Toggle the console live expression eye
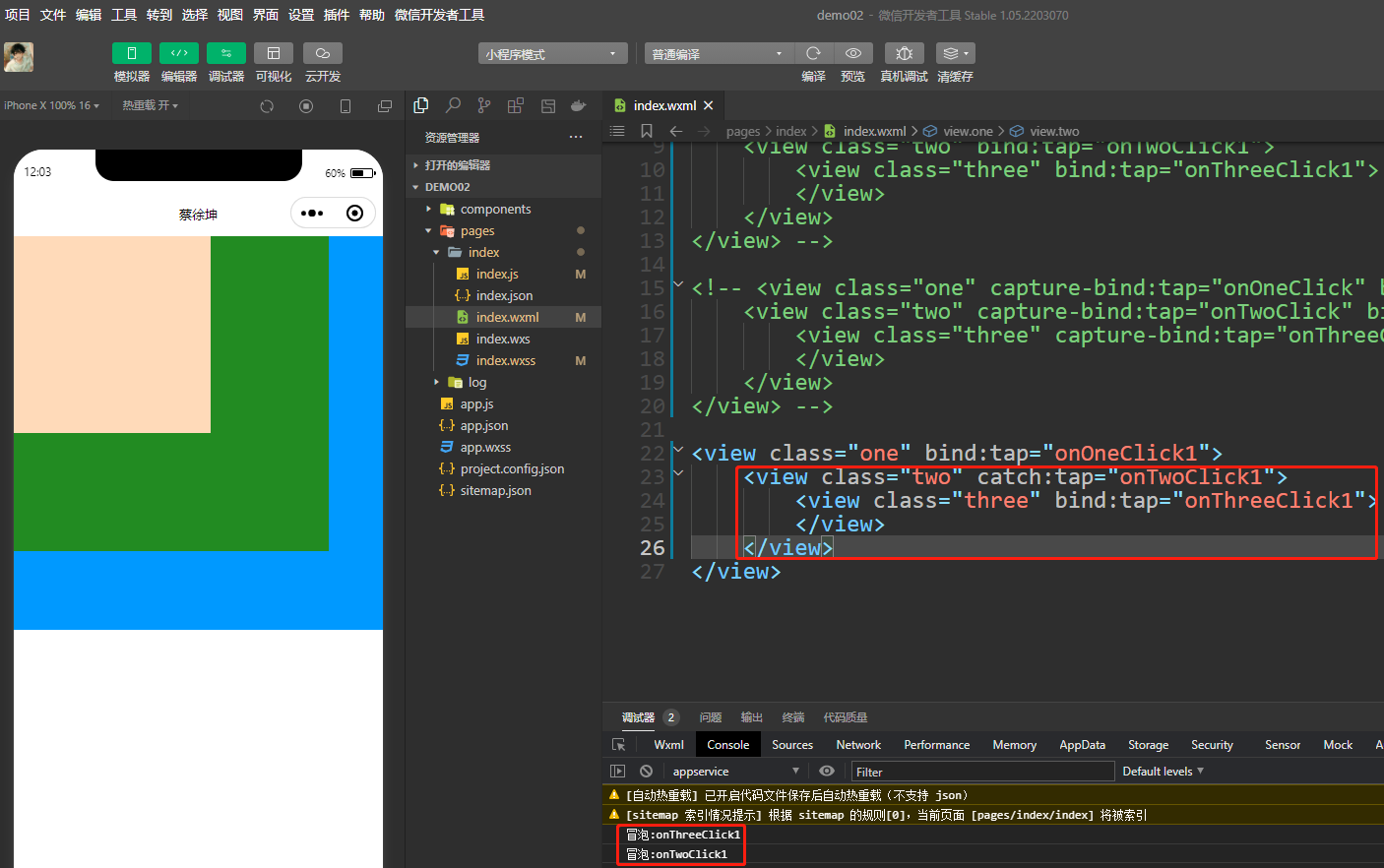Viewport: 1384px width, 868px height. (x=827, y=772)
